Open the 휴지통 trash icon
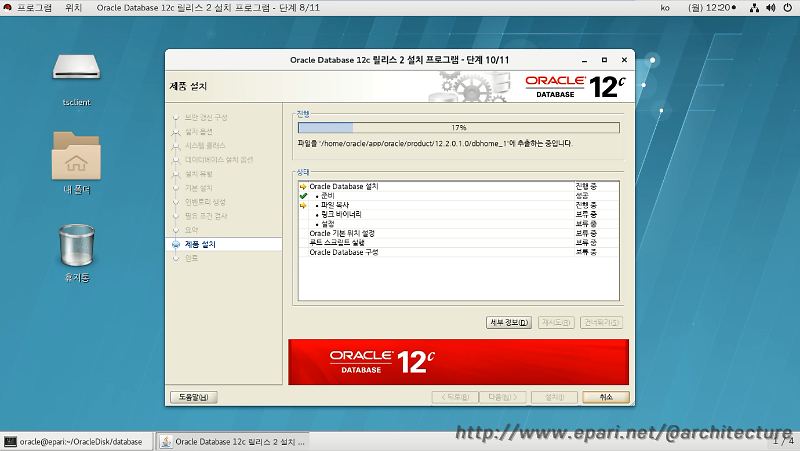 click(77, 245)
